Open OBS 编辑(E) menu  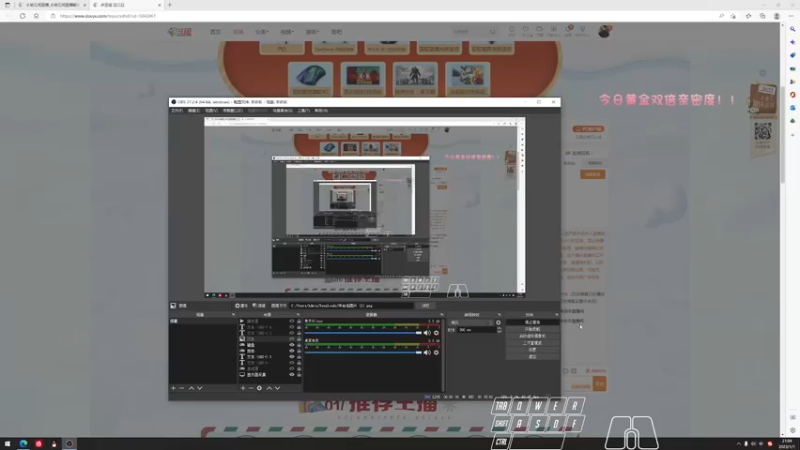(x=194, y=110)
